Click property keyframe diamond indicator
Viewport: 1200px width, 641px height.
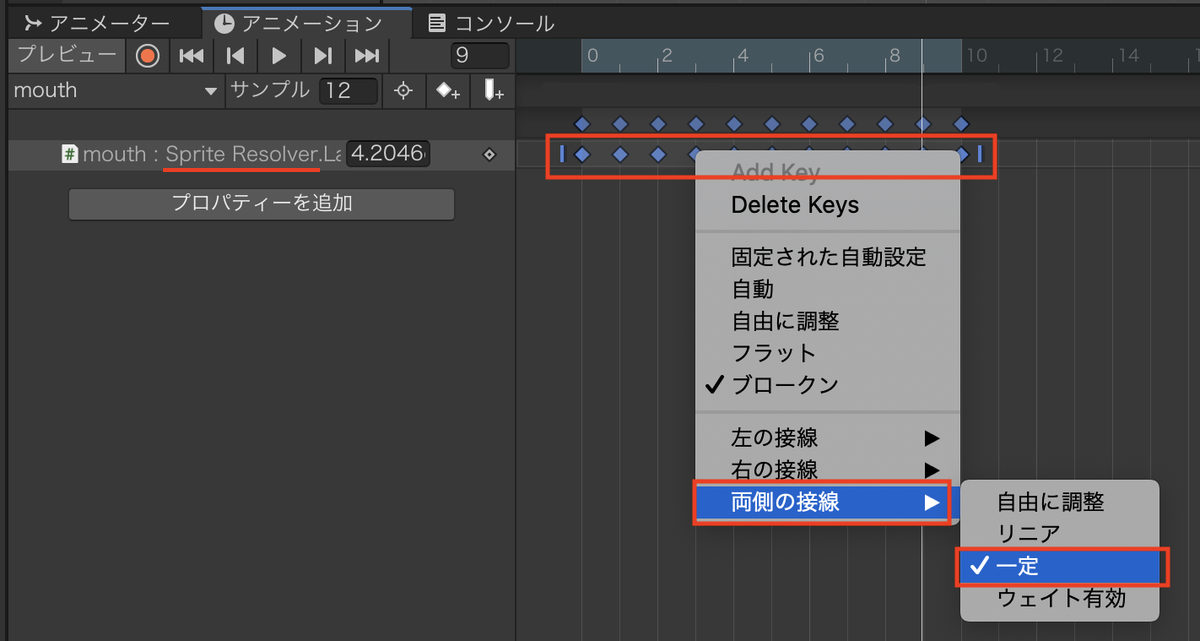click(x=489, y=155)
